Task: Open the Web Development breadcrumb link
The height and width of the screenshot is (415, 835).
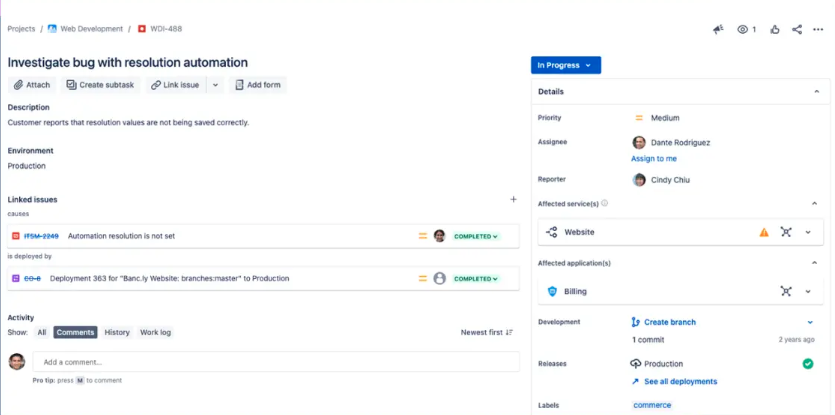Action: (x=91, y=29)
